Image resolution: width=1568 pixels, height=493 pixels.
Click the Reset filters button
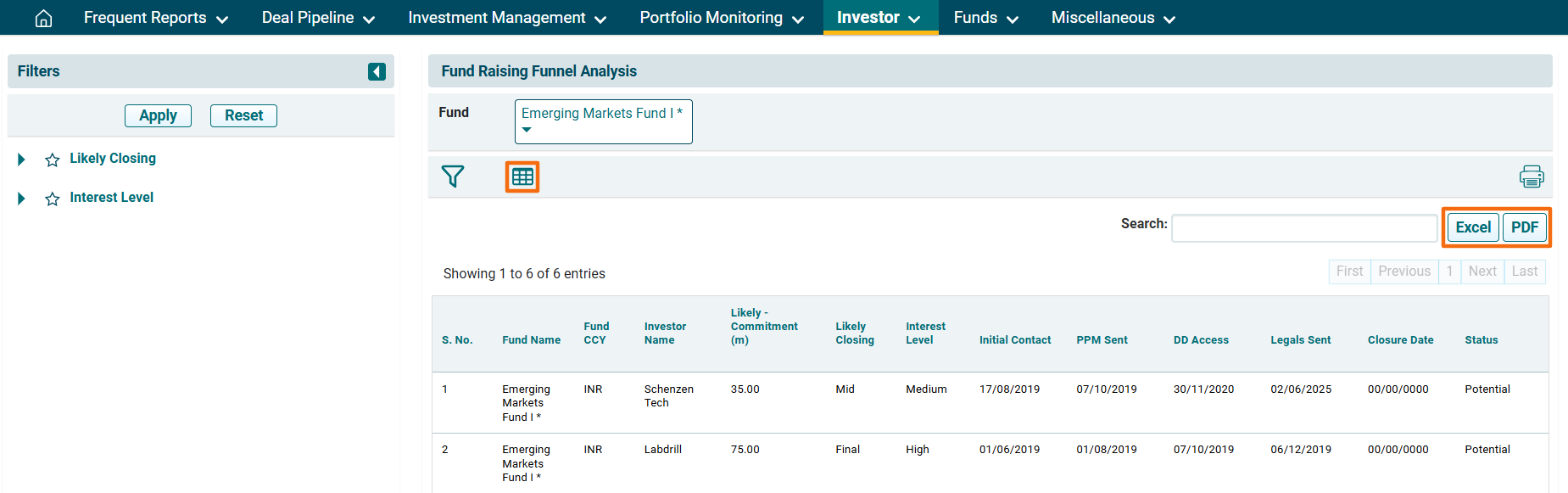pyautogui.click(x=243, y=115)
